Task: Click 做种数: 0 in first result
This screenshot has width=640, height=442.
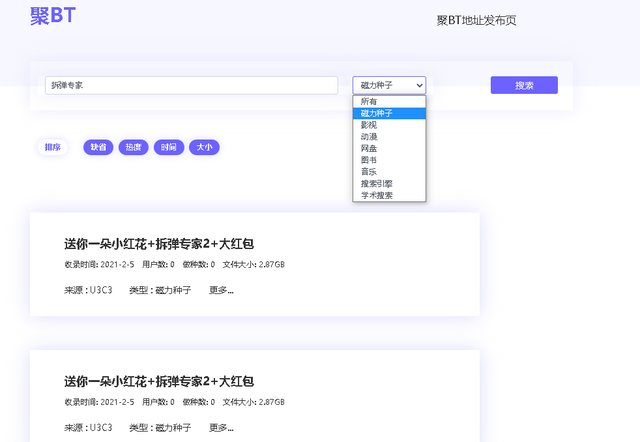Action: click(x=199, y=264)
